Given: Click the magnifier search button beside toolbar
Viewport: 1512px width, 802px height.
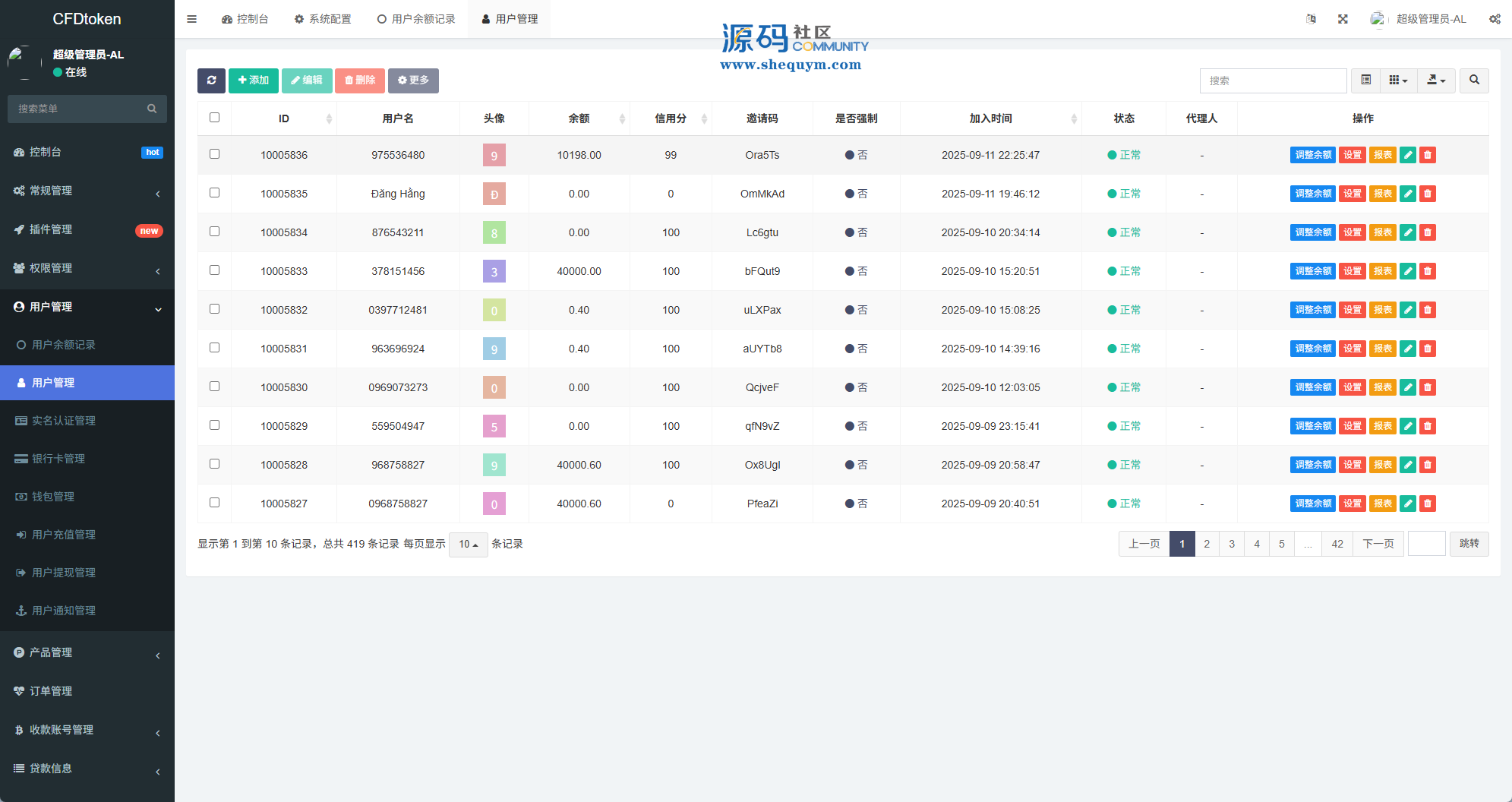Looking at the screenshot, I should point(1474,81).
